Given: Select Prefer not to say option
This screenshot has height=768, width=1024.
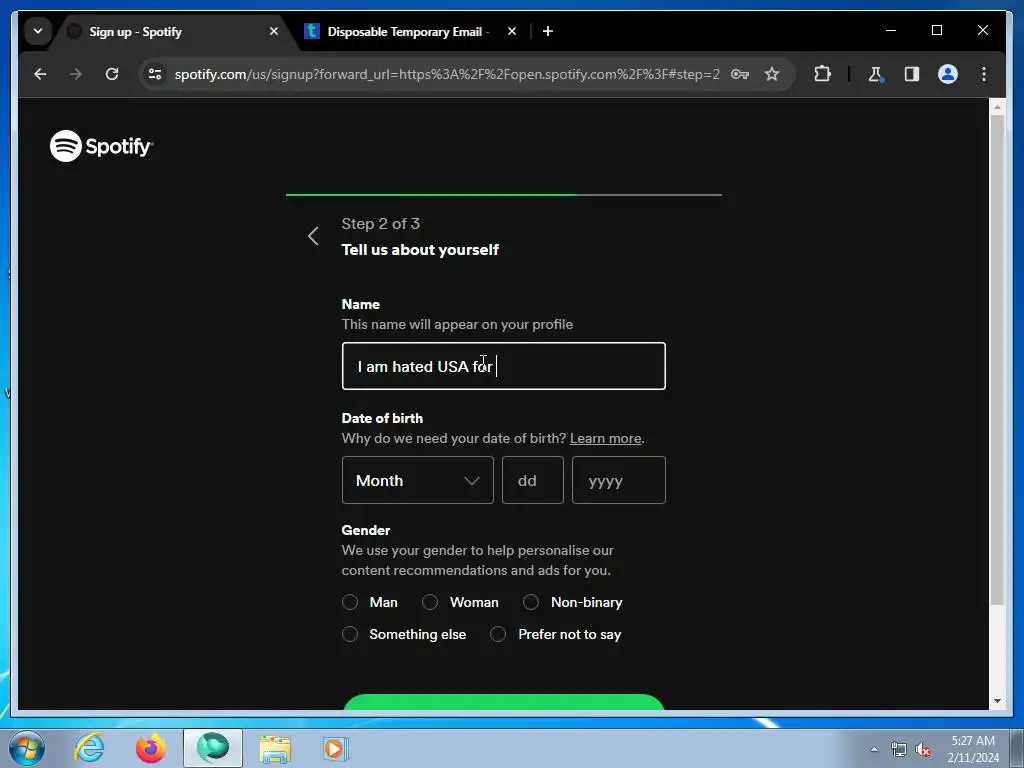Looking at the screenshot, I should (498, 634).
